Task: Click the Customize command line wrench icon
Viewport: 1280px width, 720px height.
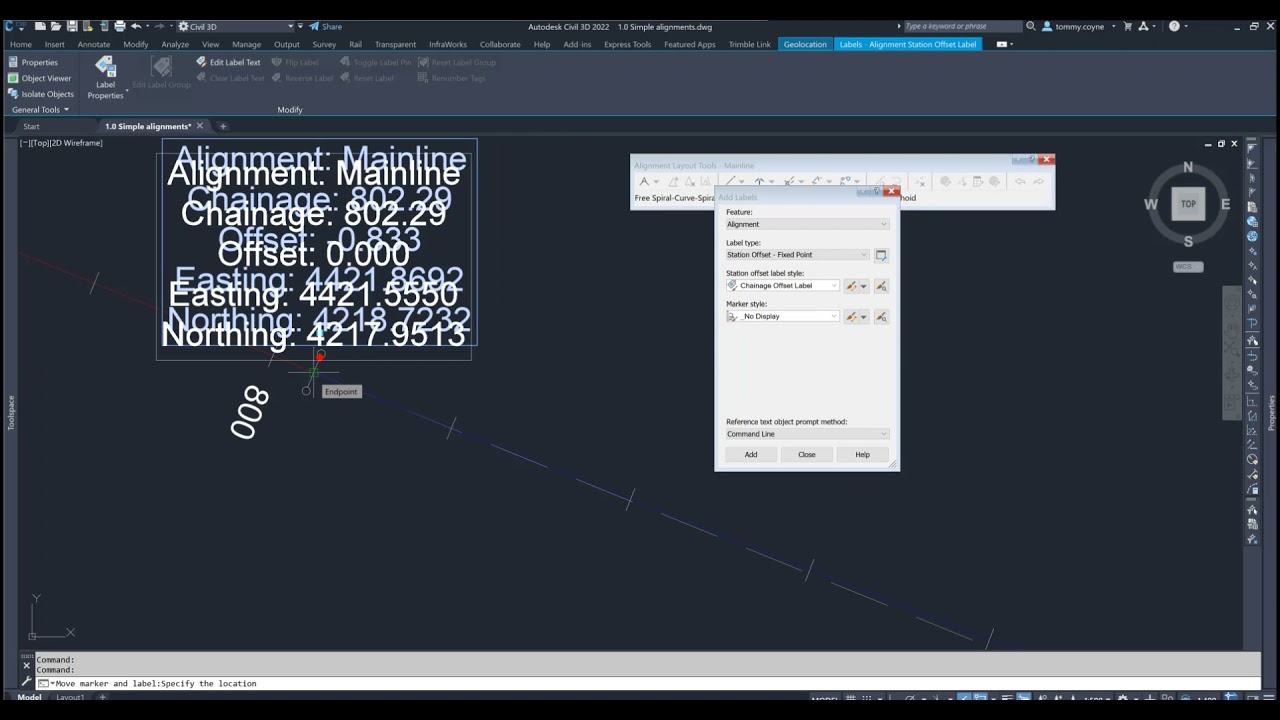Action: pyautogui.click(x=26, y=682)
